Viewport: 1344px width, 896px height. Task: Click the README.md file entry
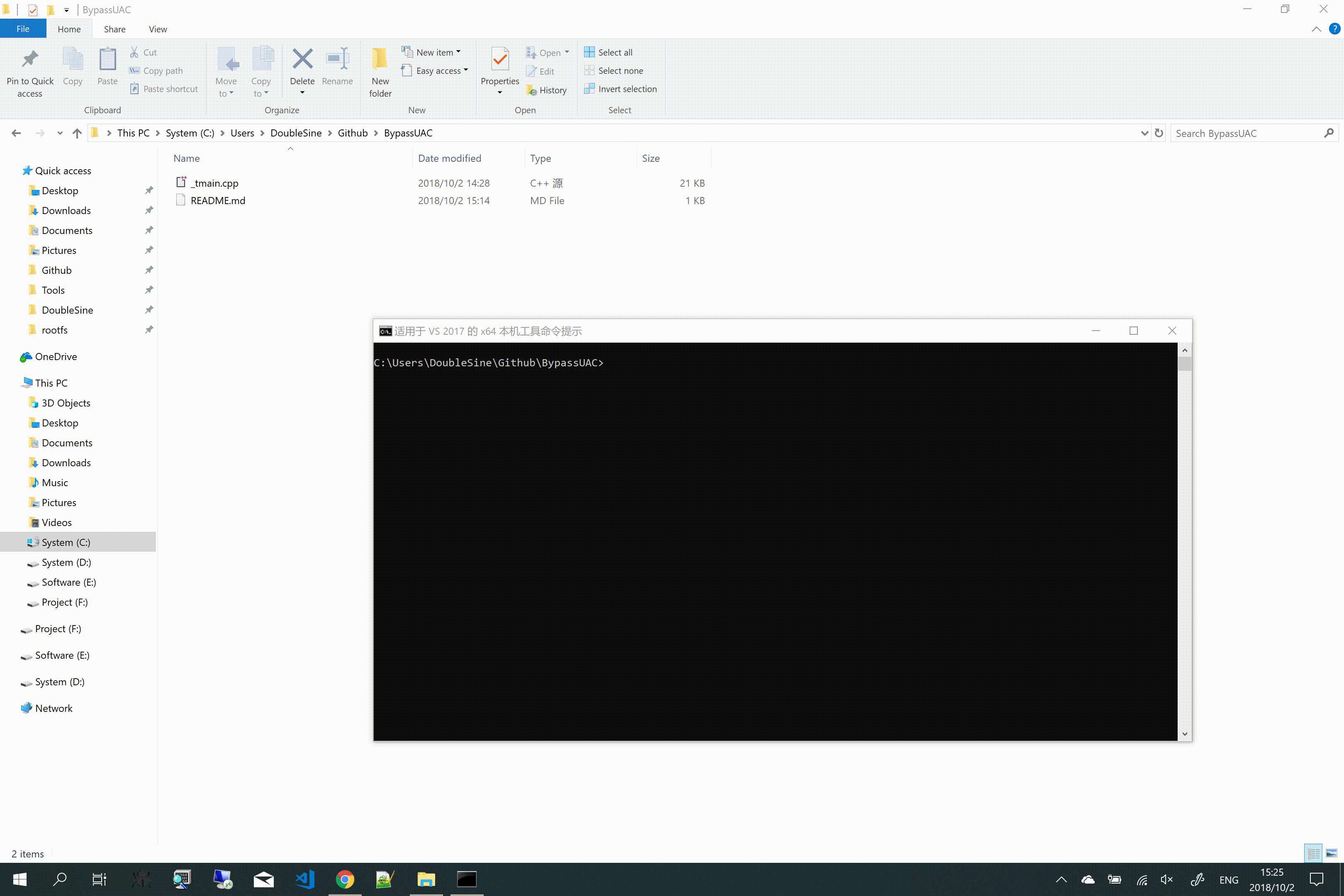click(x=218, y=200)
